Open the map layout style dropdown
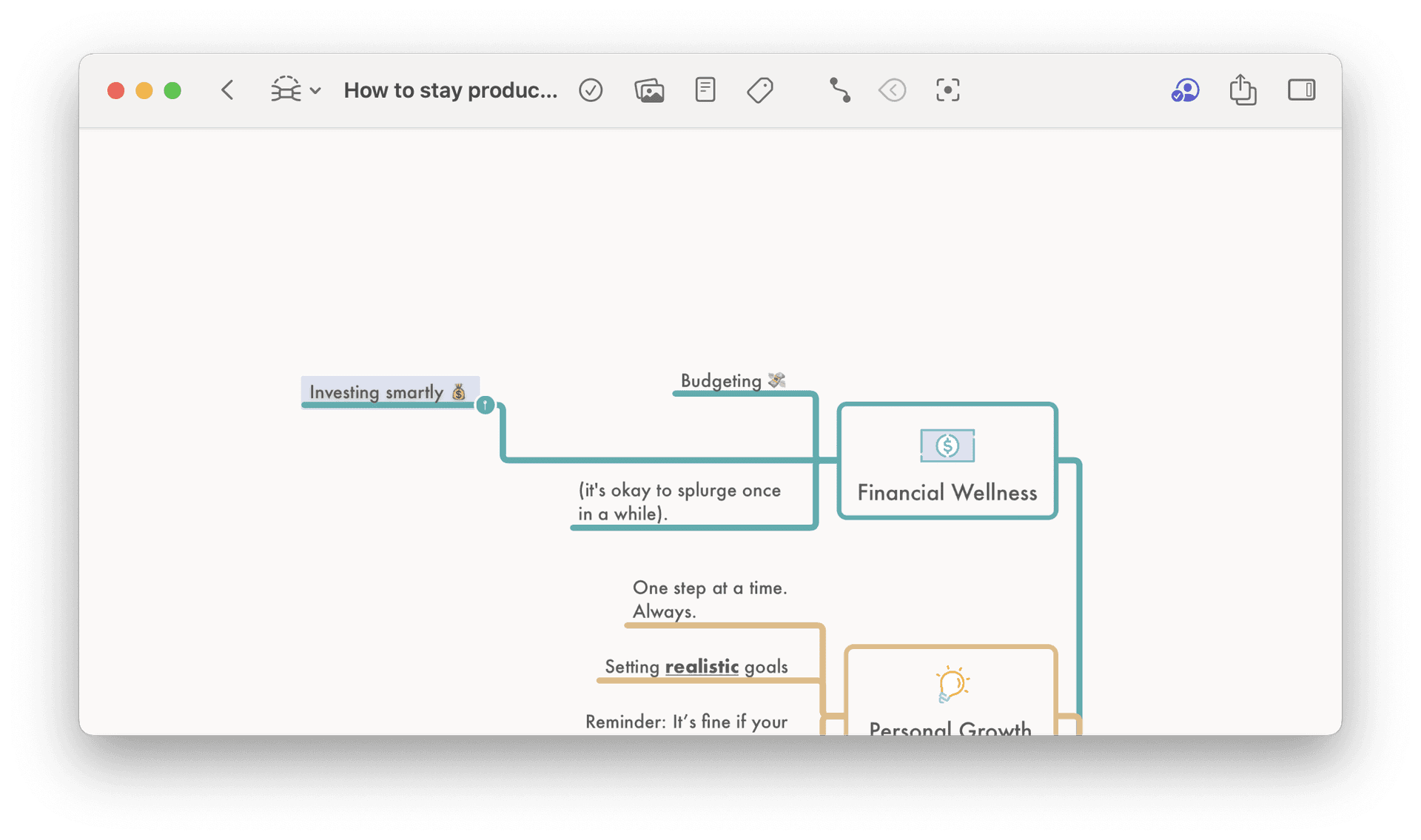1421x840 pixels. pos(295,90)
